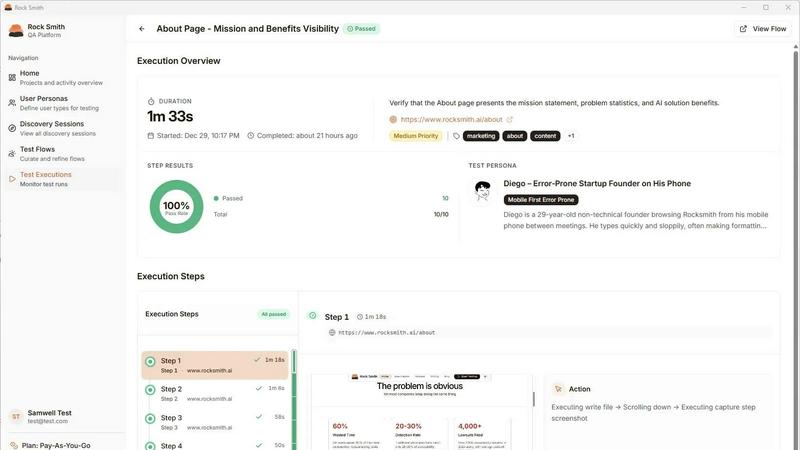The image size is (800, 450).
Task: Click the Discovery Sessions sidebar icon
Action: [12, 128]
